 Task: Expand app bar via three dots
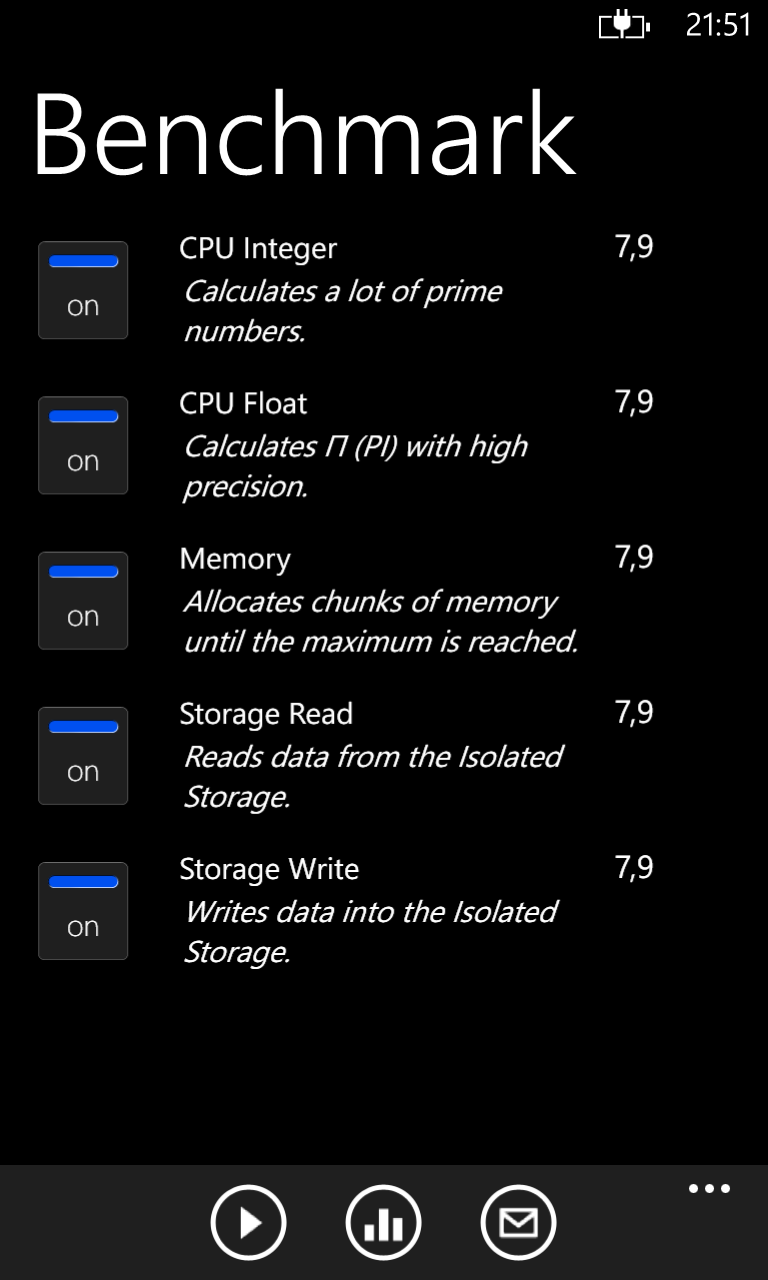pyautogui.click(x=709, y=1189)
